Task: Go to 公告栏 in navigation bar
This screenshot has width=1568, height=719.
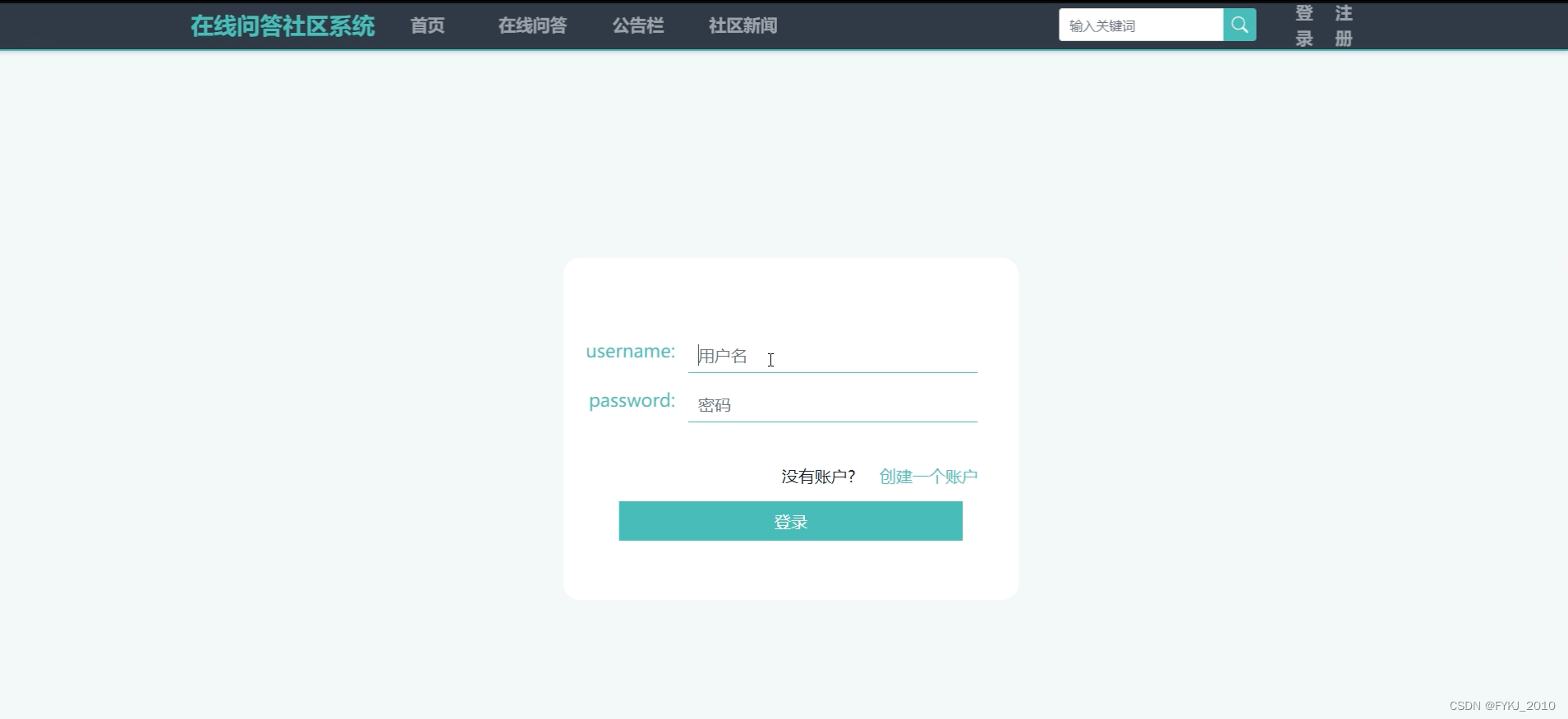Action: pos(638,25)
